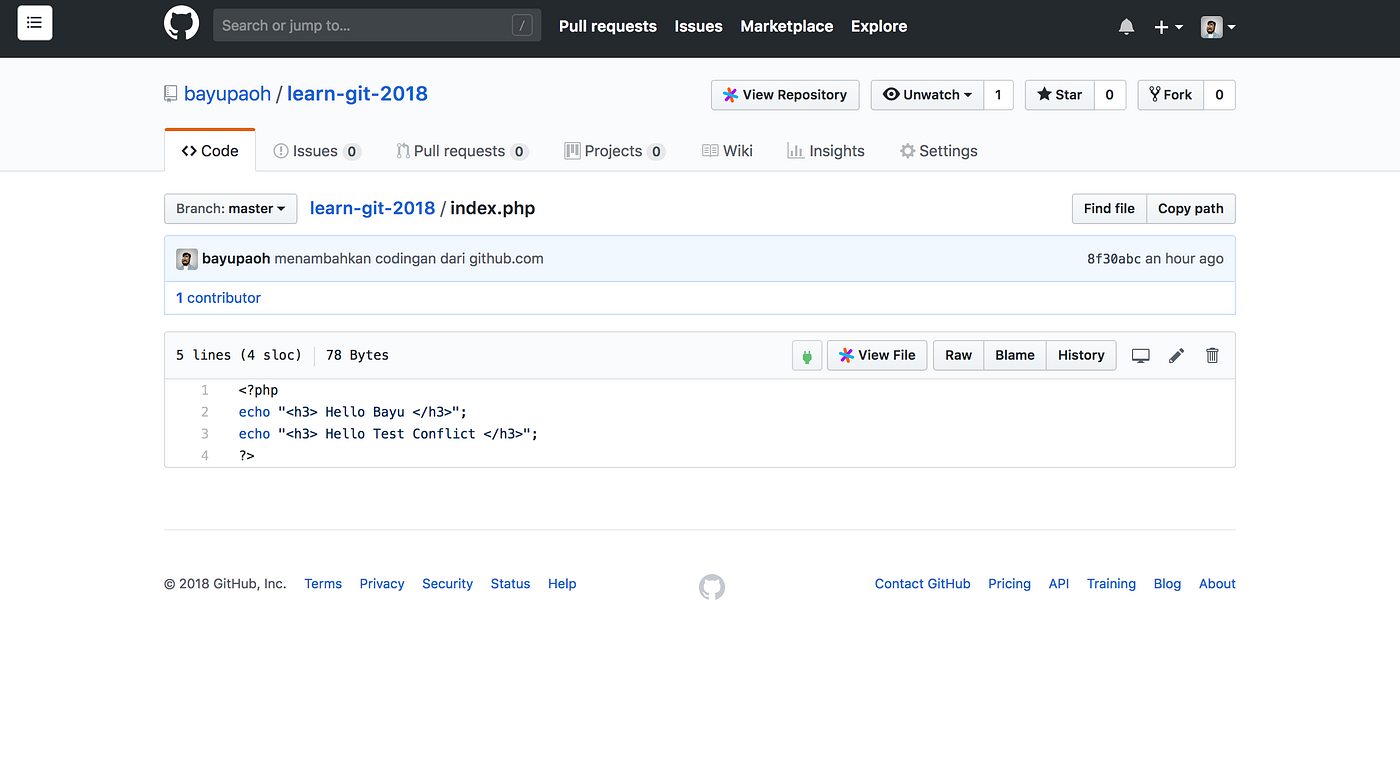Image resolution: width=1400 pixels, height=761 pixels.
Task: View commit 8f30abc details
Action: click(1113, 257)
